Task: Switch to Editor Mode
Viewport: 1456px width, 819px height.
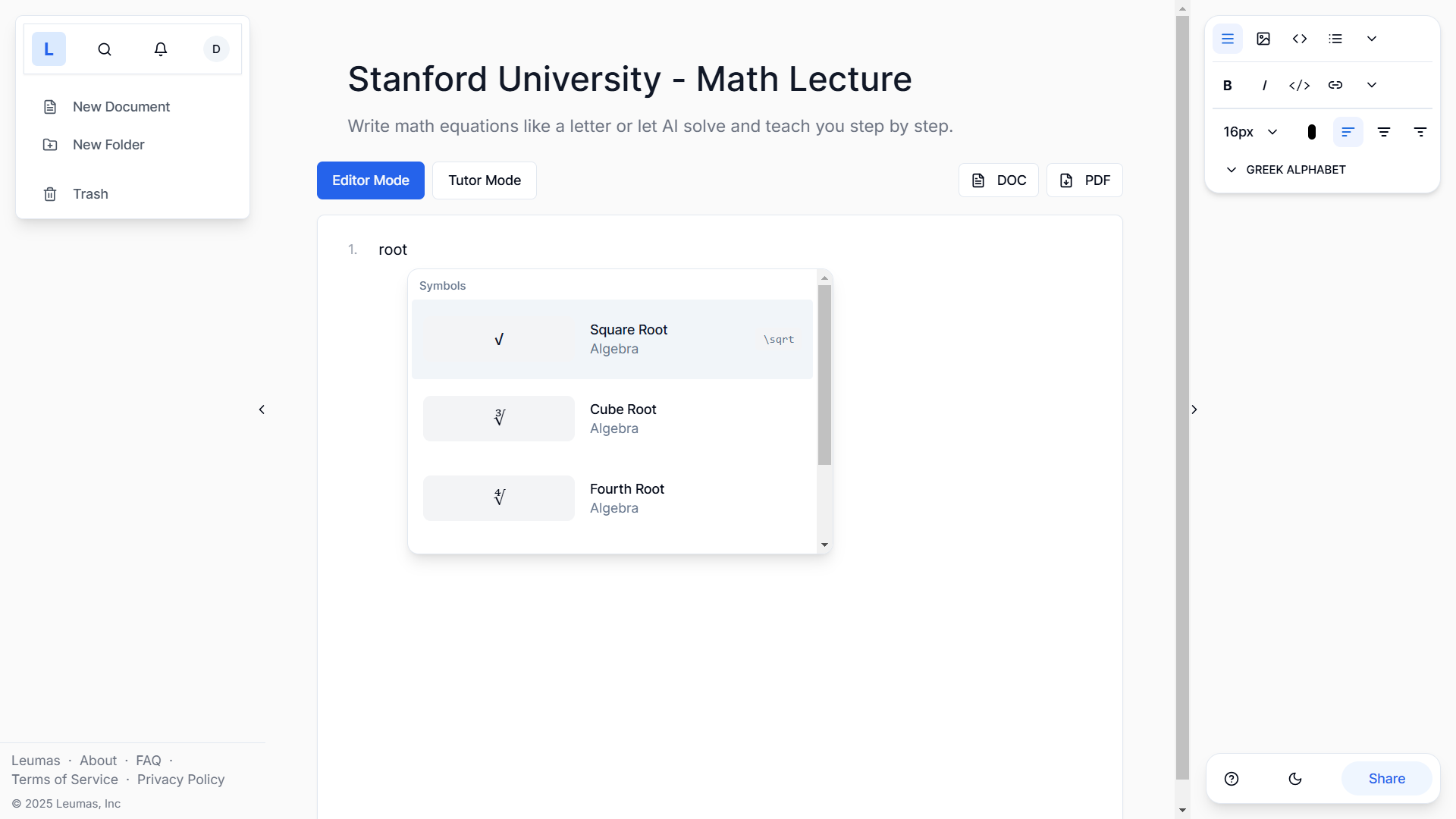Action: pos(371,180)
